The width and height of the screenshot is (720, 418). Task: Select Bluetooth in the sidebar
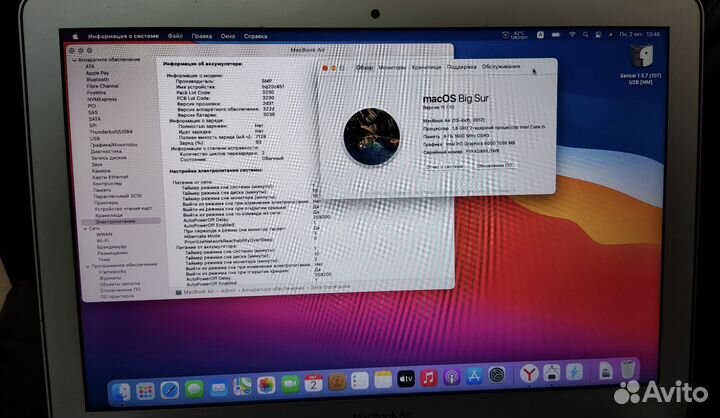(x=98, y=79)
